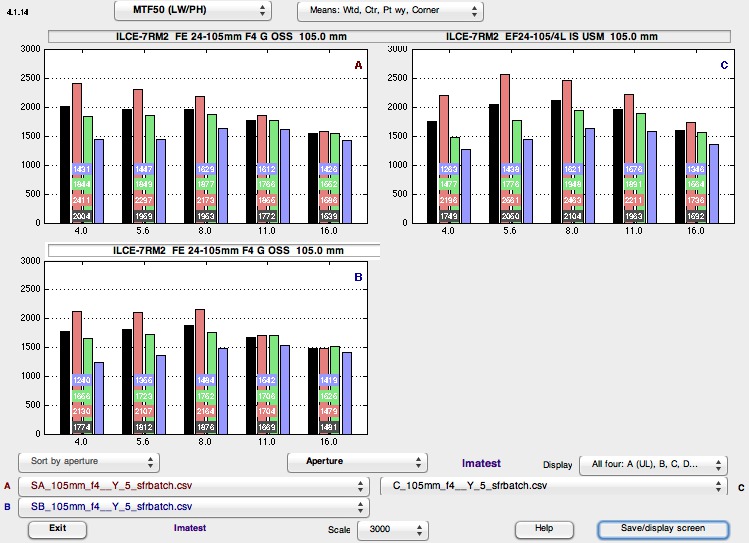
Task: Click the 11.0 aperture label under chart C
Action: (x=633, y=231)
